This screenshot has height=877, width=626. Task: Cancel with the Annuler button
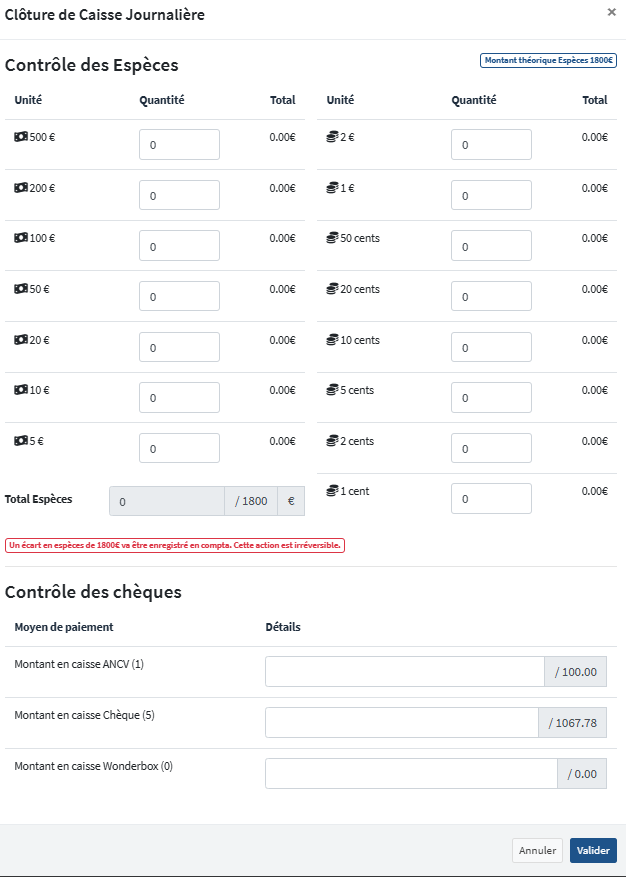coord(537,850)
